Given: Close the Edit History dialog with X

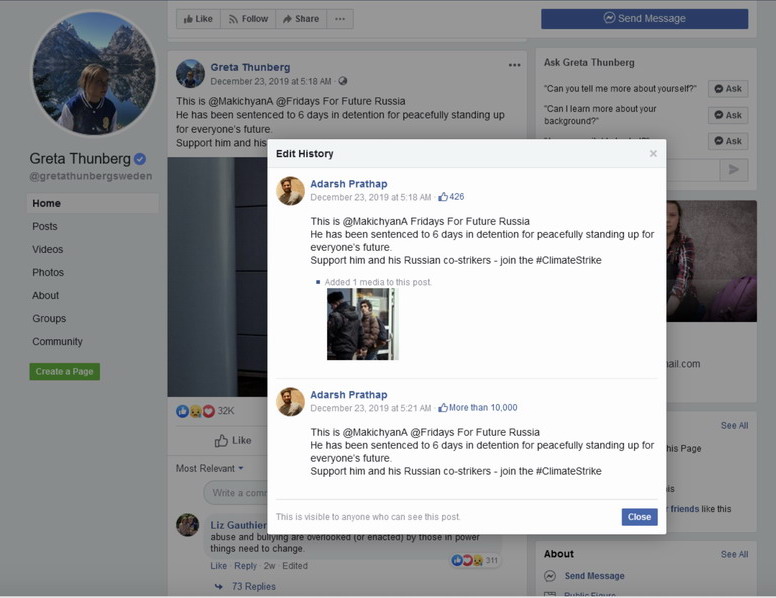Looking at the screenshot, I should (x=653, y=154).
